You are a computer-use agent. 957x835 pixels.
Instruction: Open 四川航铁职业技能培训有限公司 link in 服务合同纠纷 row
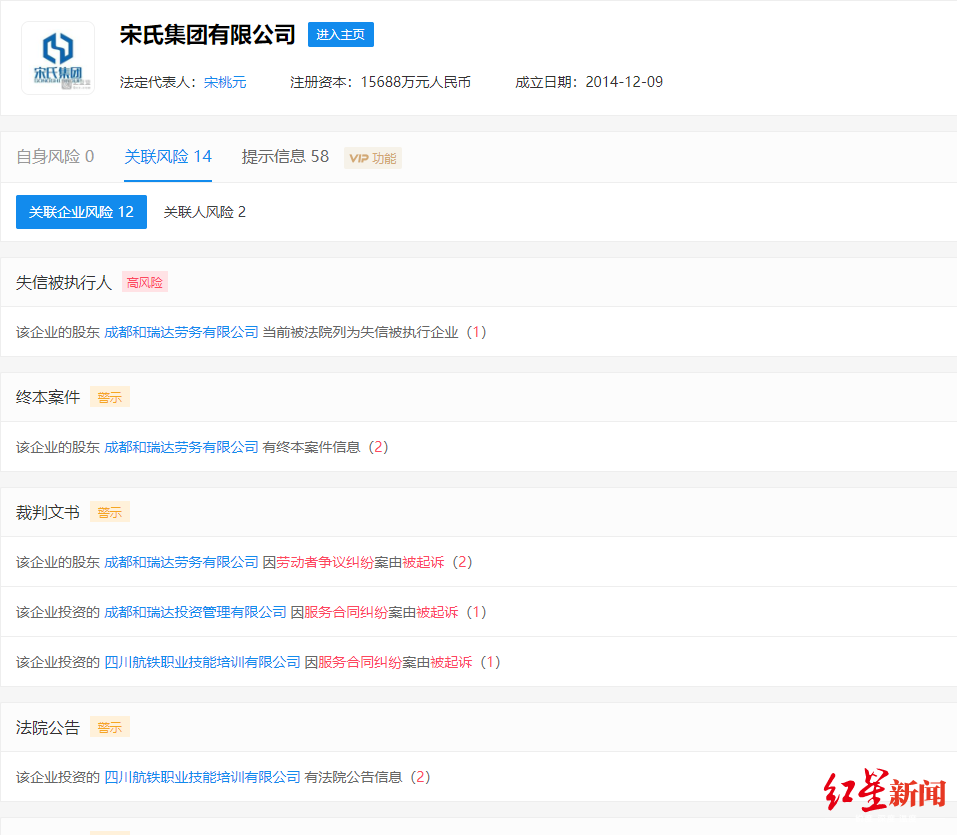(x=203, y=662)
